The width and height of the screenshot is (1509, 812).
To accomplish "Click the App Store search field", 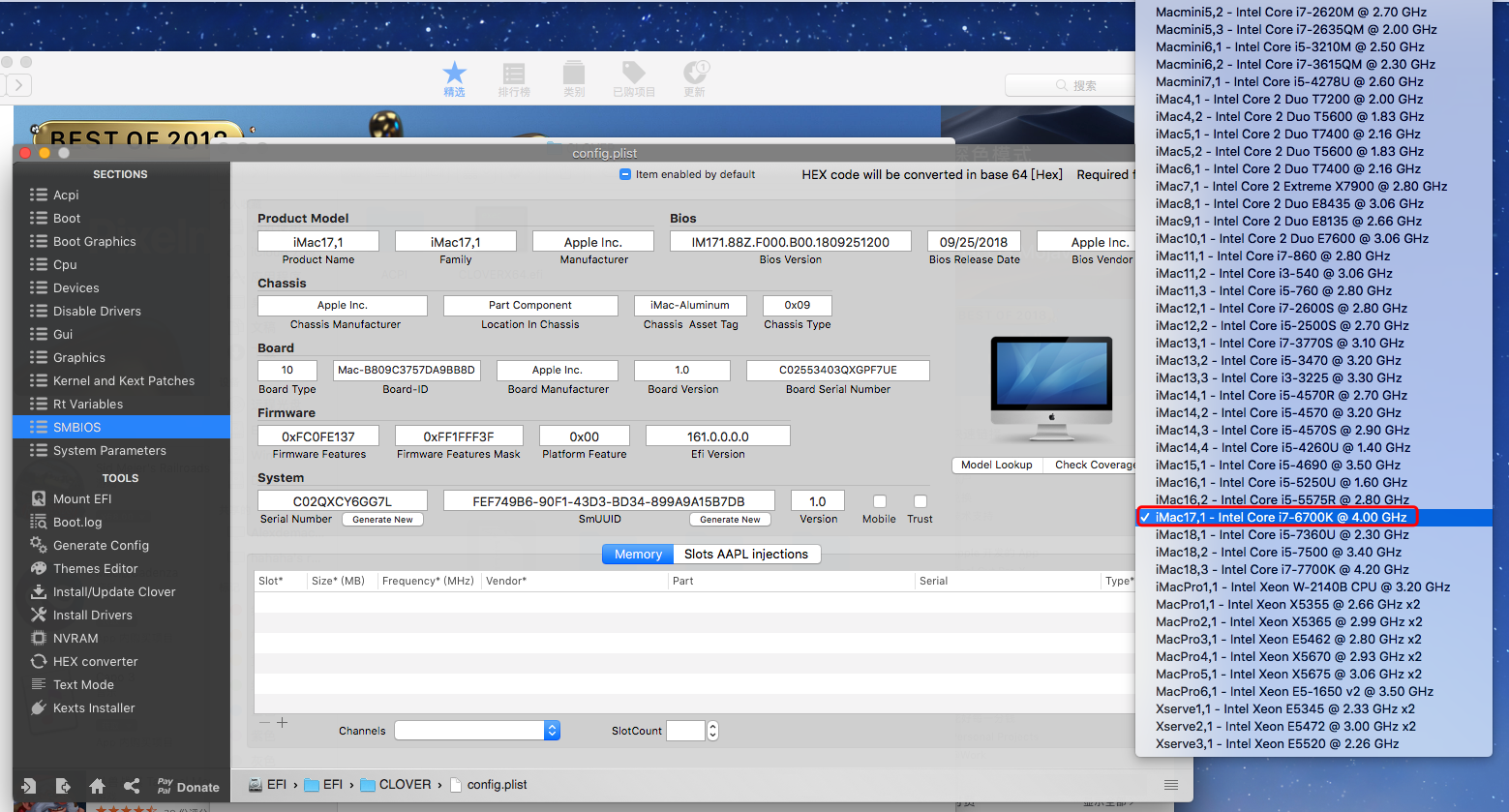I will [x=1070, y=85].
